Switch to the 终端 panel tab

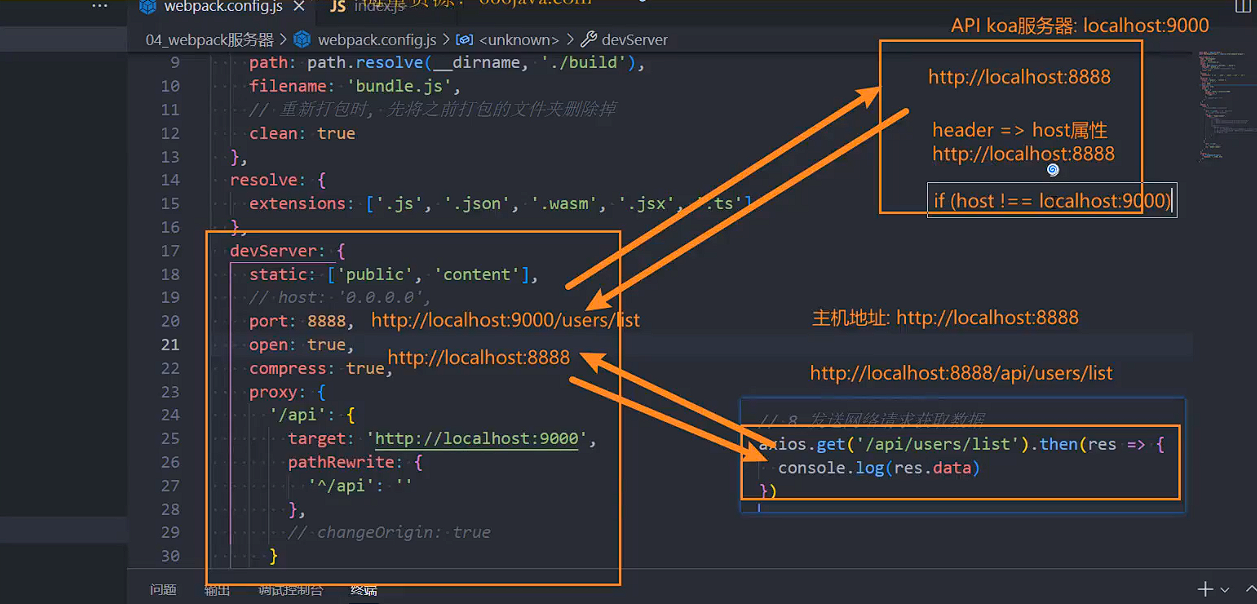point(364,590)
